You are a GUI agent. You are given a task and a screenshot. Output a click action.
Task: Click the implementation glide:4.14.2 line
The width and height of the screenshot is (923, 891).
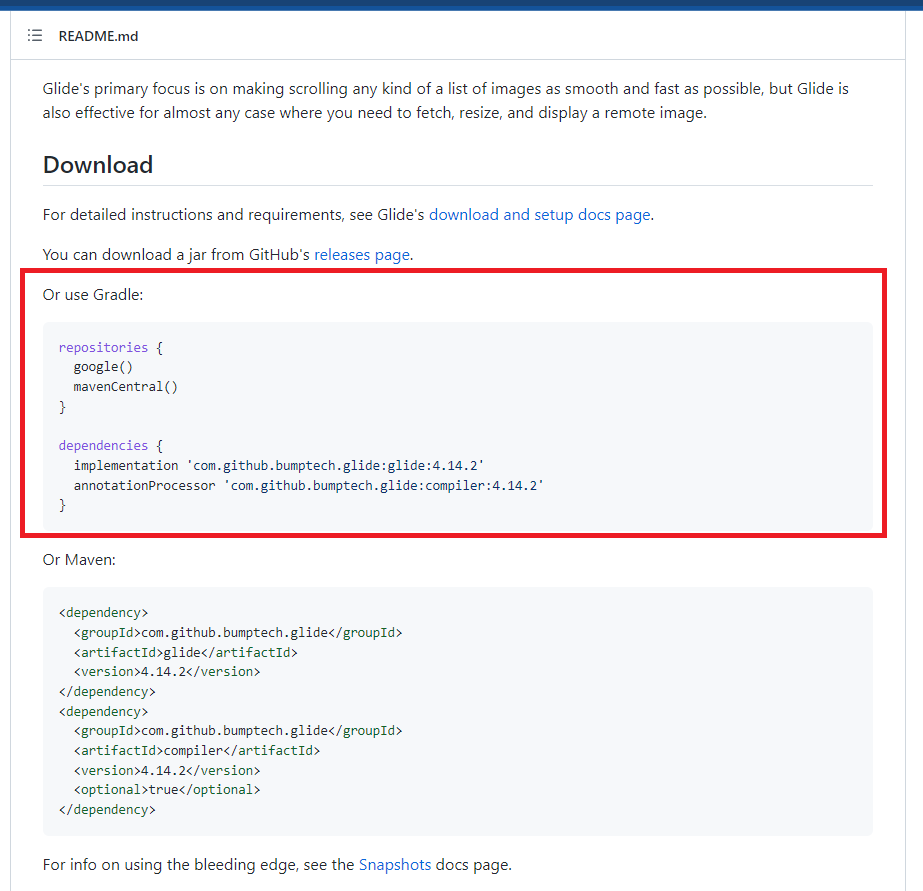coord(278,466)
